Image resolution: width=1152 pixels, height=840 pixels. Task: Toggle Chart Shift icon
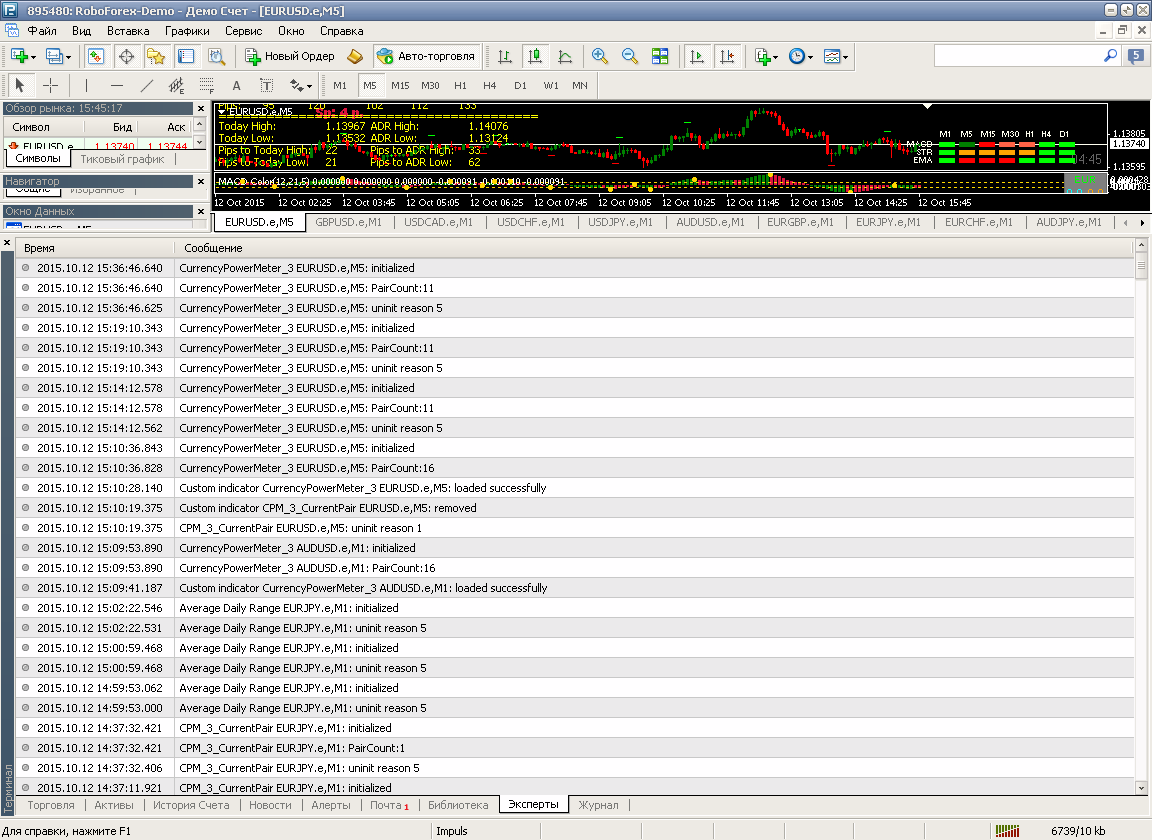(727, 57)
